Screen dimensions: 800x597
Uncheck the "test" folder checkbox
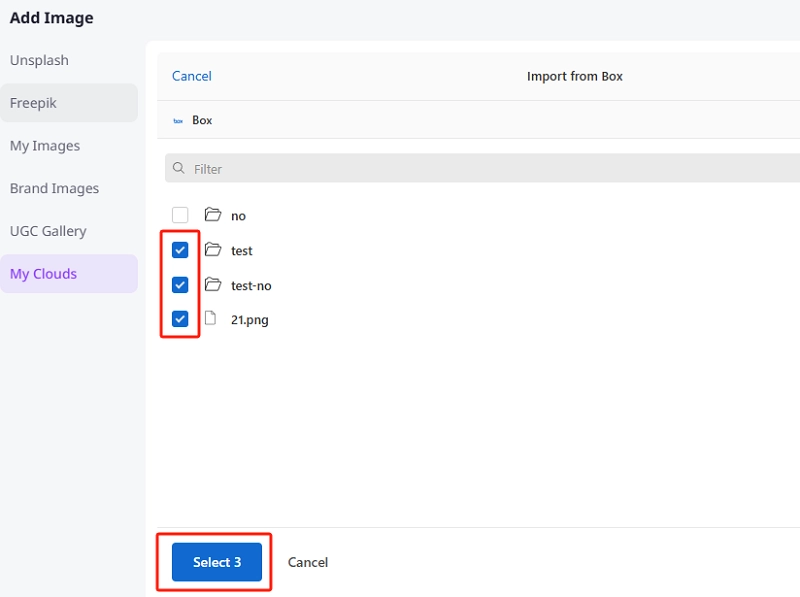point(180,249)
